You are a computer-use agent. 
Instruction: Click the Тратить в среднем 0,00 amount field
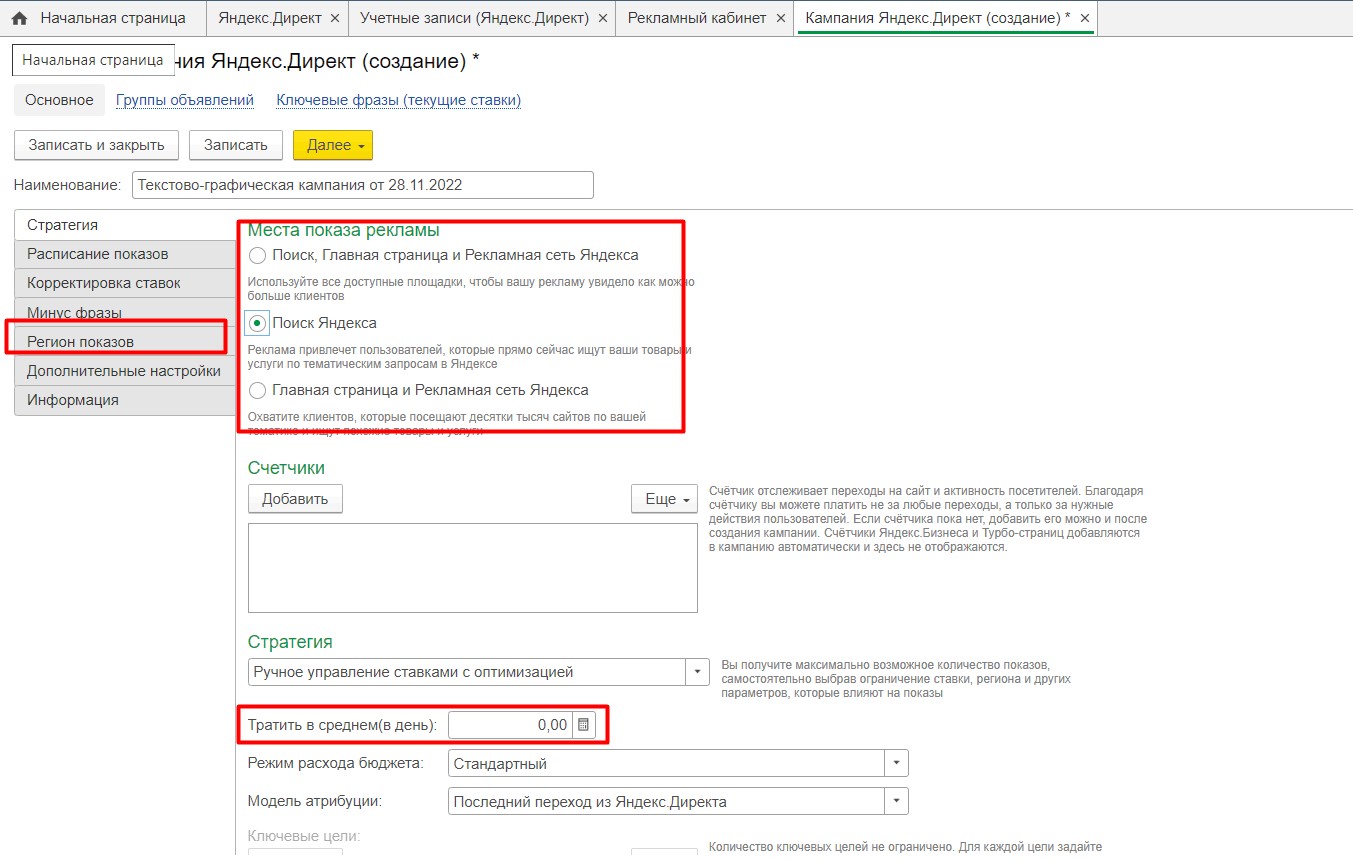(x=510, y=725)
